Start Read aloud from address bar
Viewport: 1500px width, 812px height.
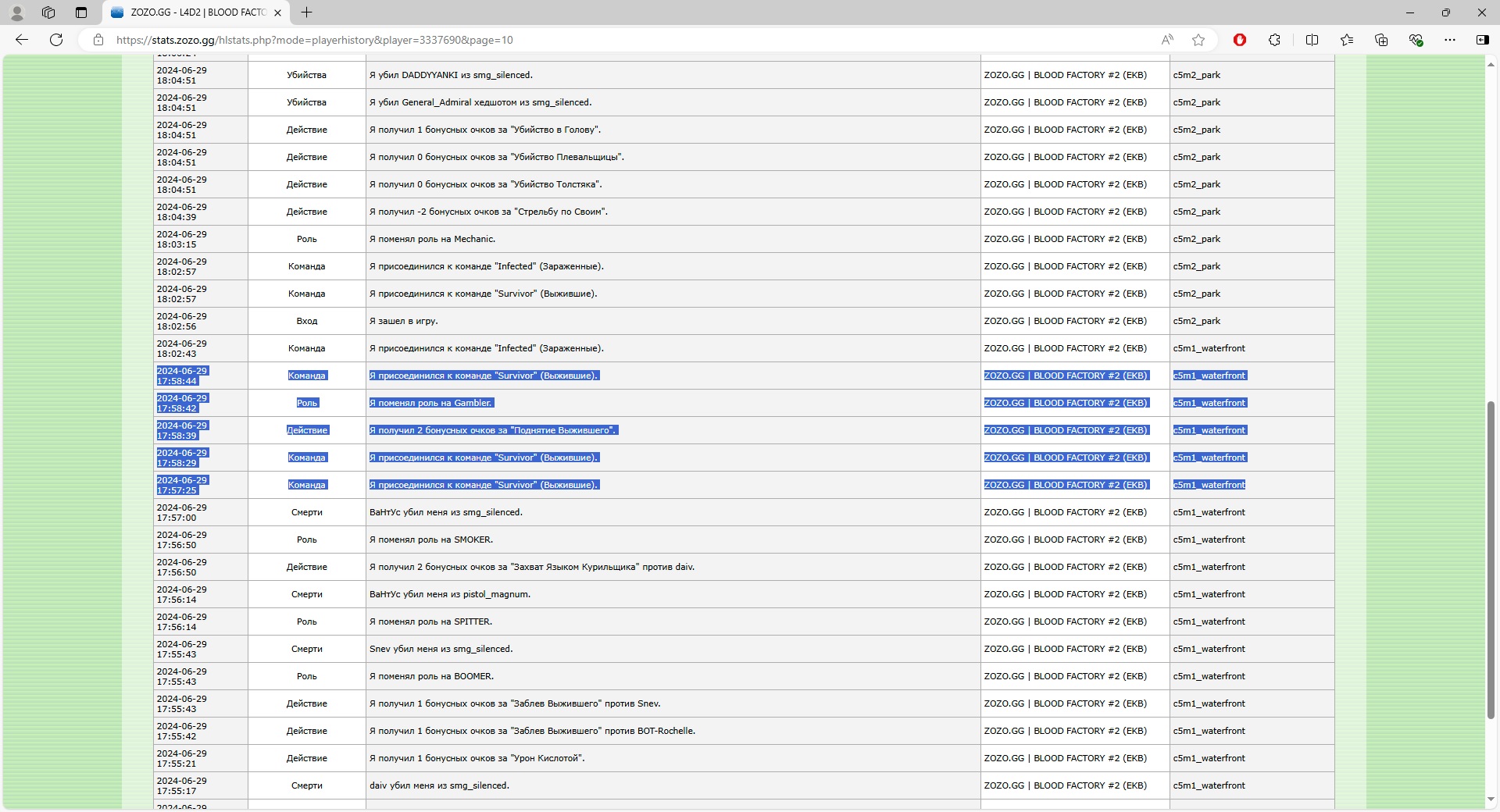click(1167, 40)
